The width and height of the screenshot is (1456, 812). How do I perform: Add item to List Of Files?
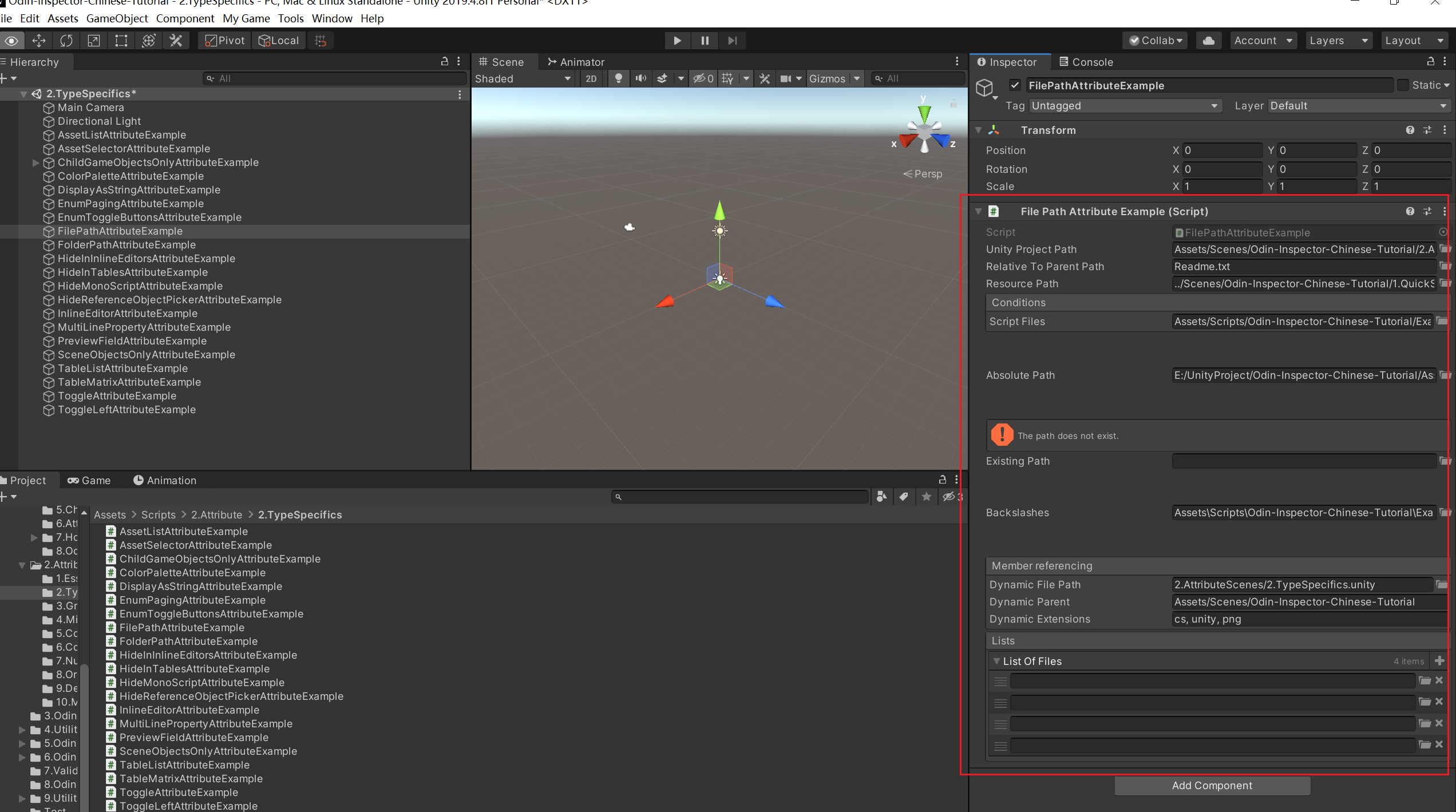(1440, 661)
